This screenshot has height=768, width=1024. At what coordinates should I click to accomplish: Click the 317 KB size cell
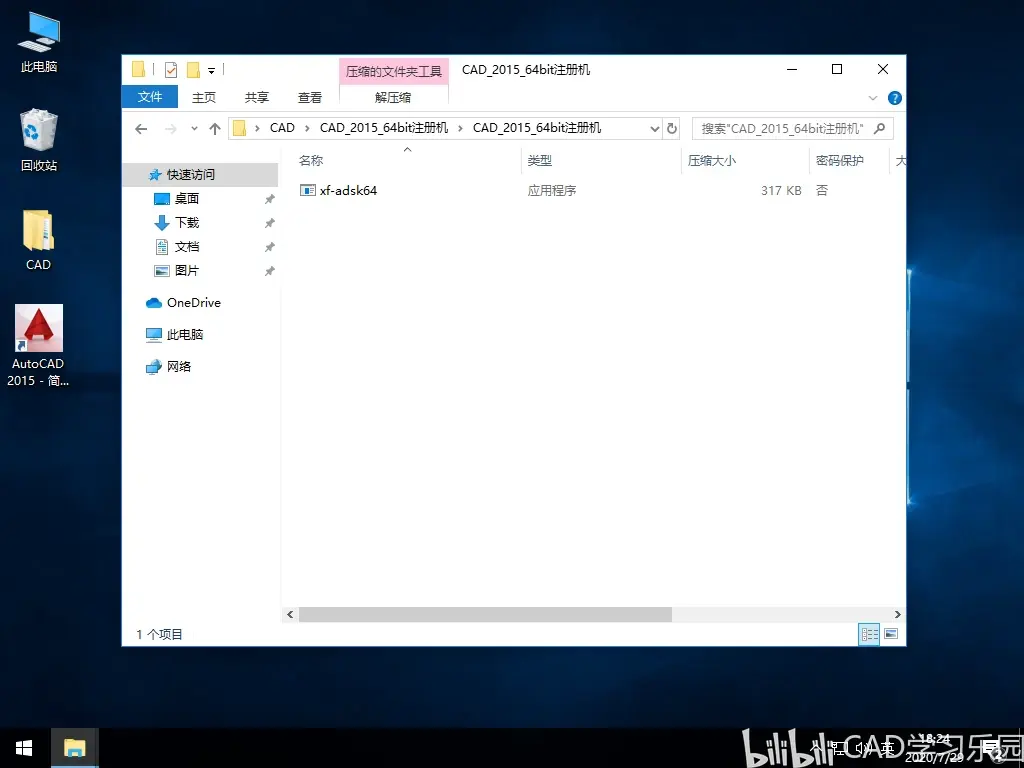pos(781,191)
